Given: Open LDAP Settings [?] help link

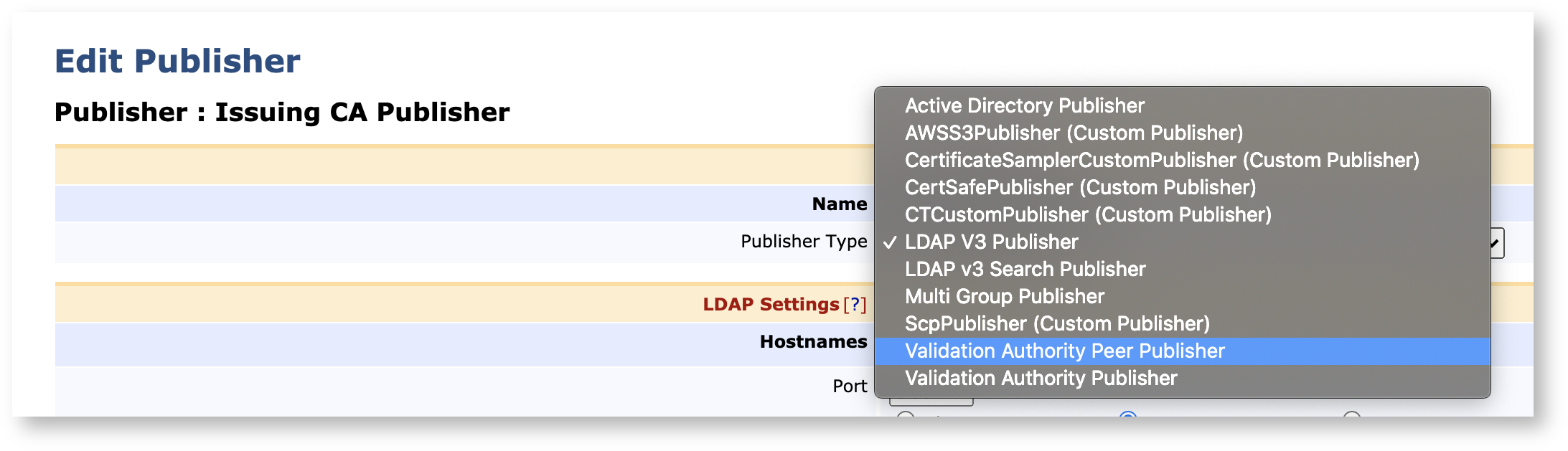Looking at the screenshot, I should click(x=855, y=305).
